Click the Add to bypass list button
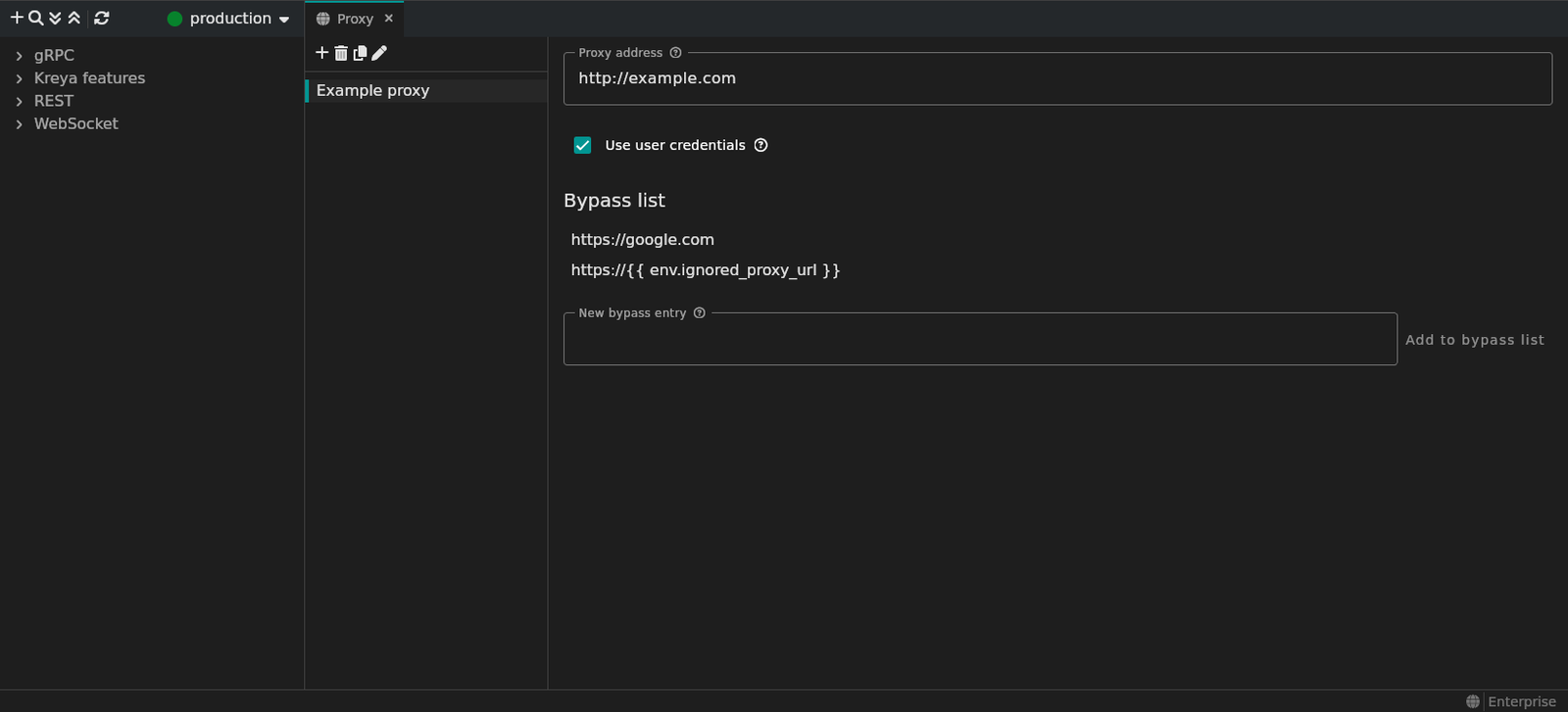The height and width of the screenshot is (712, 1568). click(x=1474, y=340)
